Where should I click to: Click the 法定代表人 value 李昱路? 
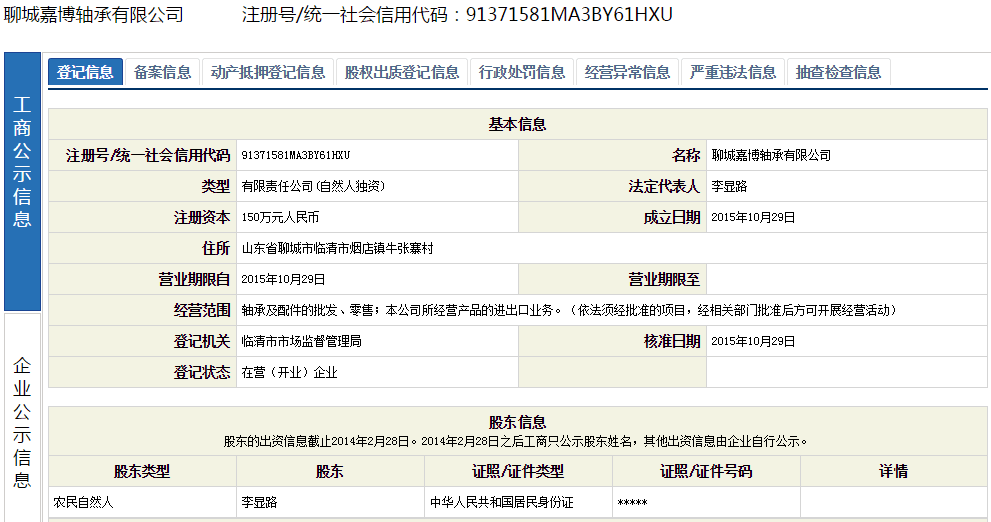729,187
